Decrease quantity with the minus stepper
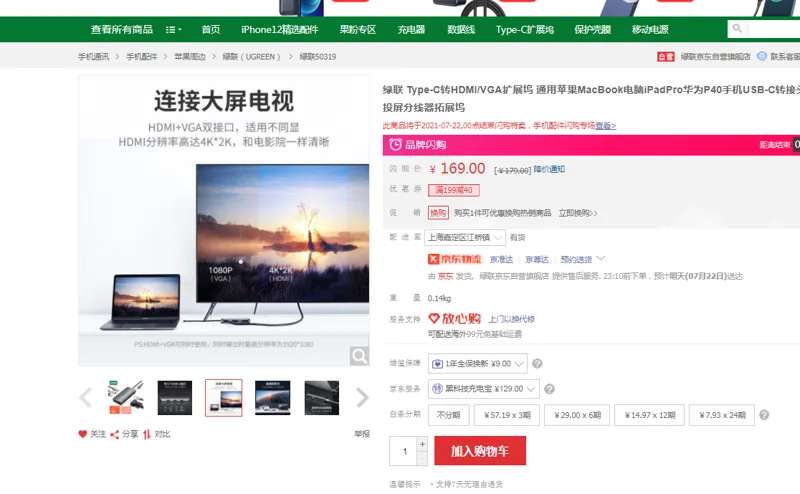800x494 pixels. [422, 458]
